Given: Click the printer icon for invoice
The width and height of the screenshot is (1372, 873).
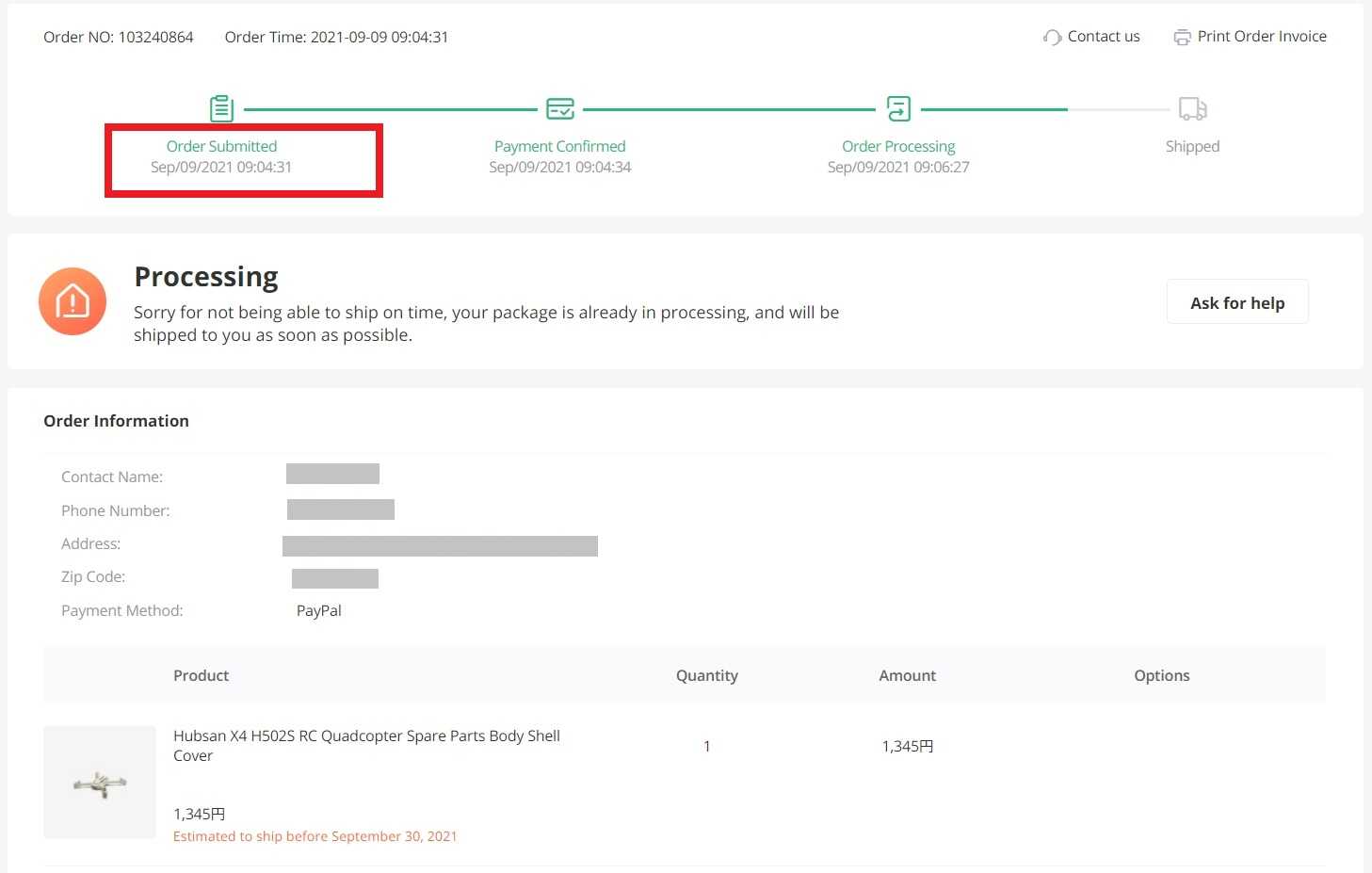Looking at the screenshot, I should coord(1182,38).
